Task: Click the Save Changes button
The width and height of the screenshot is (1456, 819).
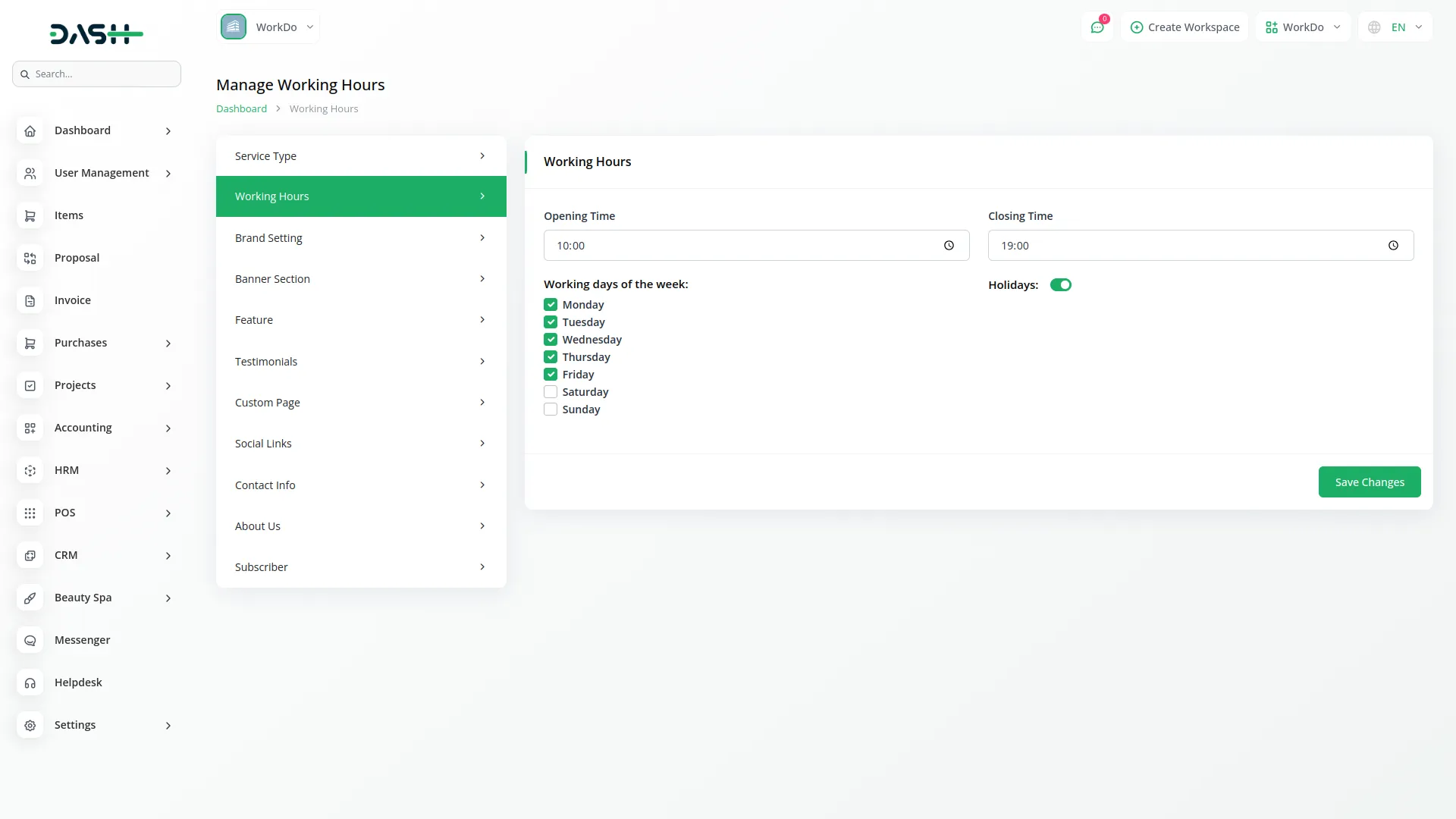Action: coord(1369,482)
